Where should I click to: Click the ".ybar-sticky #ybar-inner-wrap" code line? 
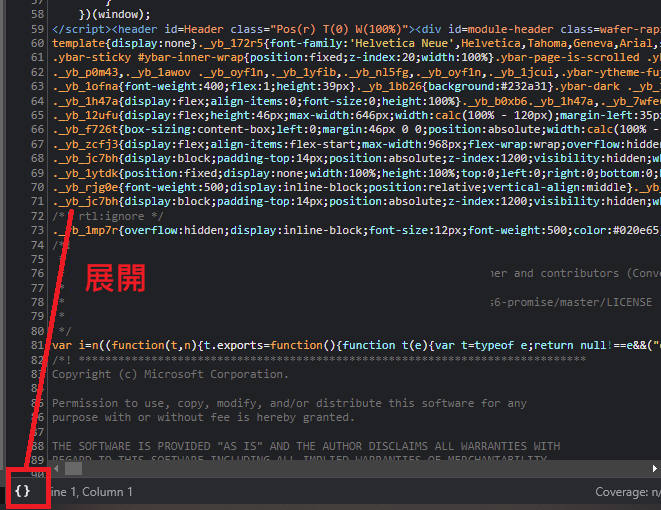(x=356, y=57)
